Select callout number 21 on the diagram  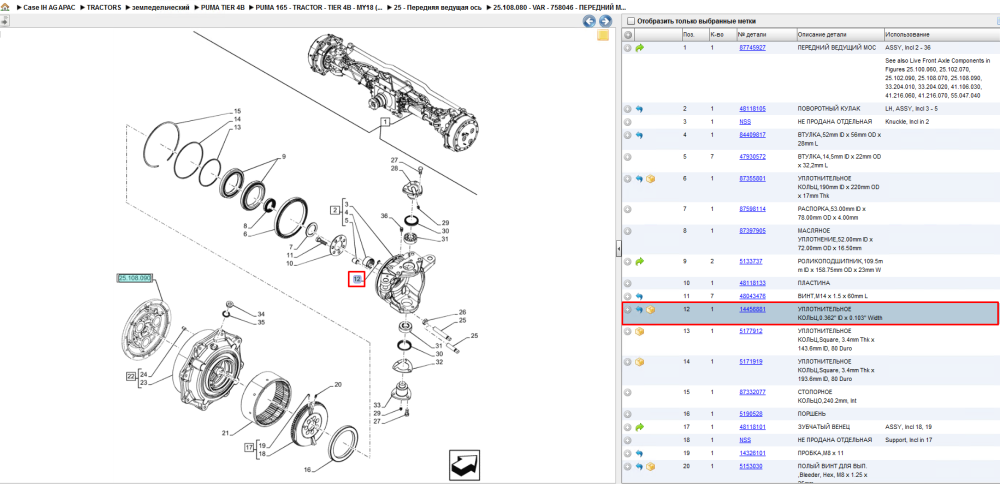point(225,433)
